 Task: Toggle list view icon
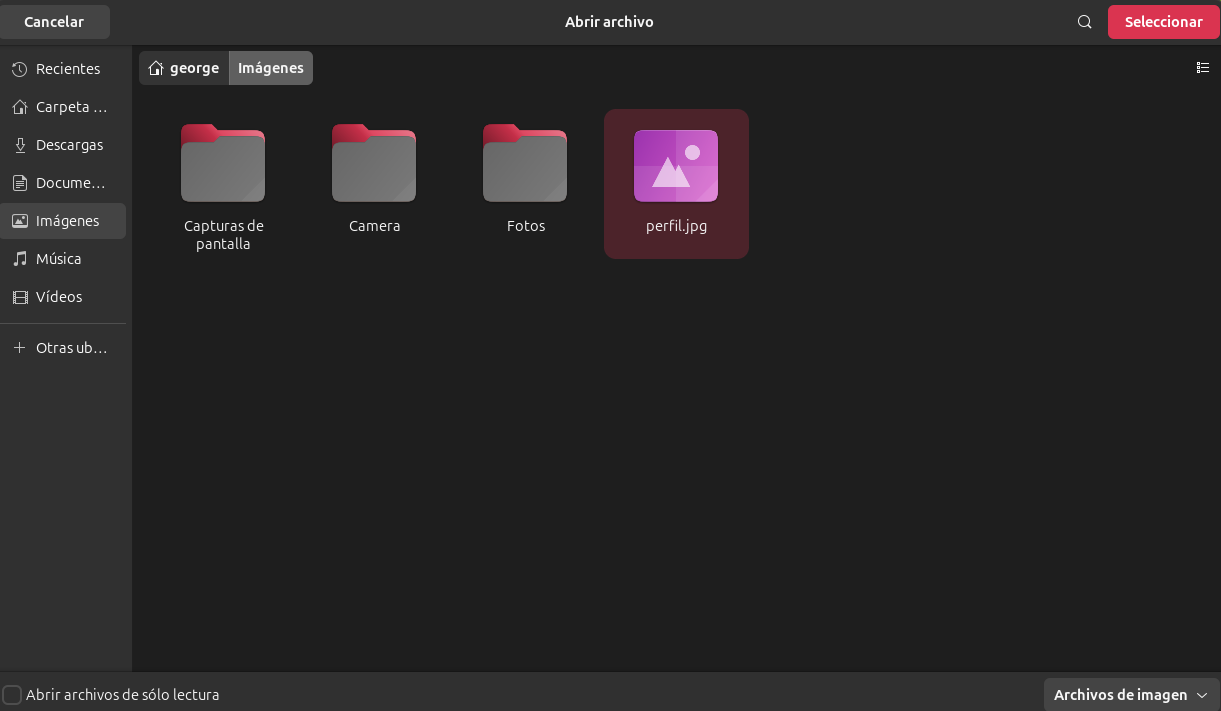coord(1202,68)
